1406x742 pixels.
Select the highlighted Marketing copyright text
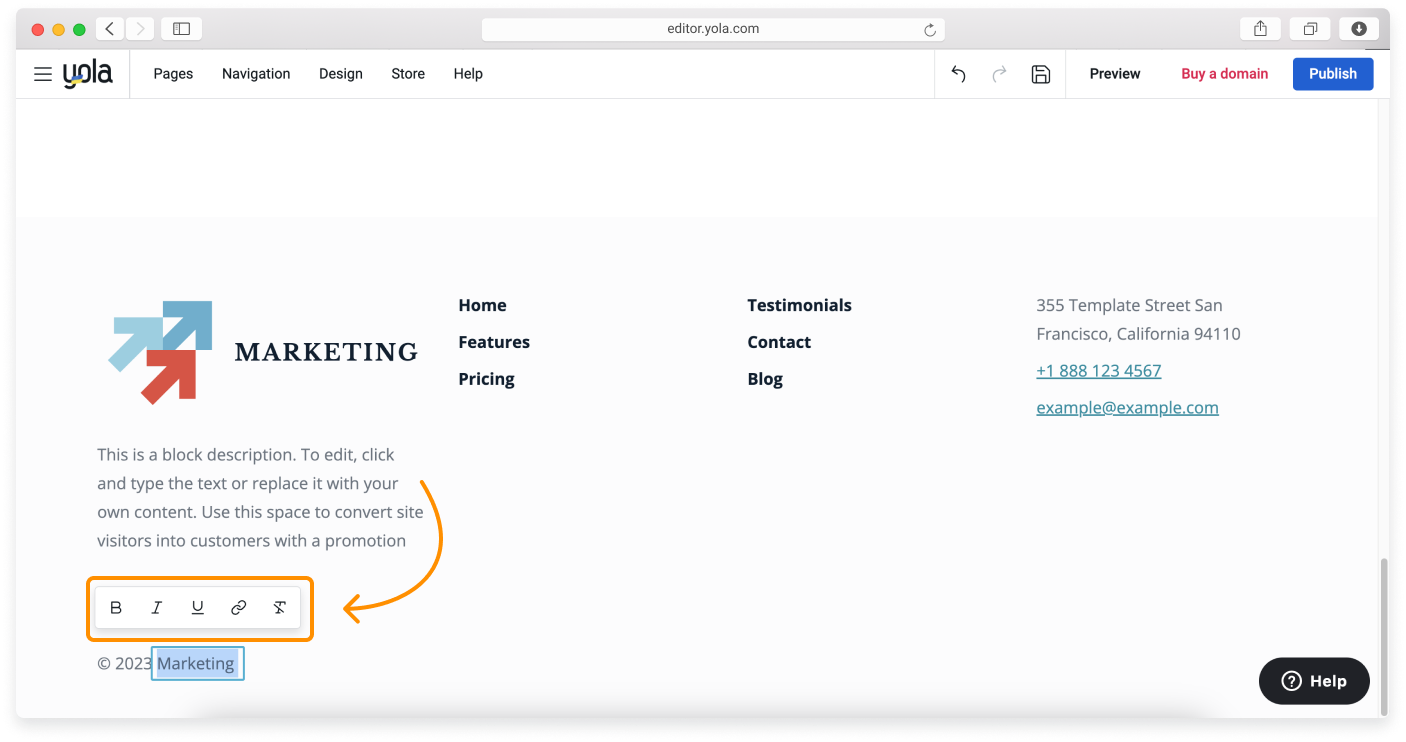pos(196,663)
